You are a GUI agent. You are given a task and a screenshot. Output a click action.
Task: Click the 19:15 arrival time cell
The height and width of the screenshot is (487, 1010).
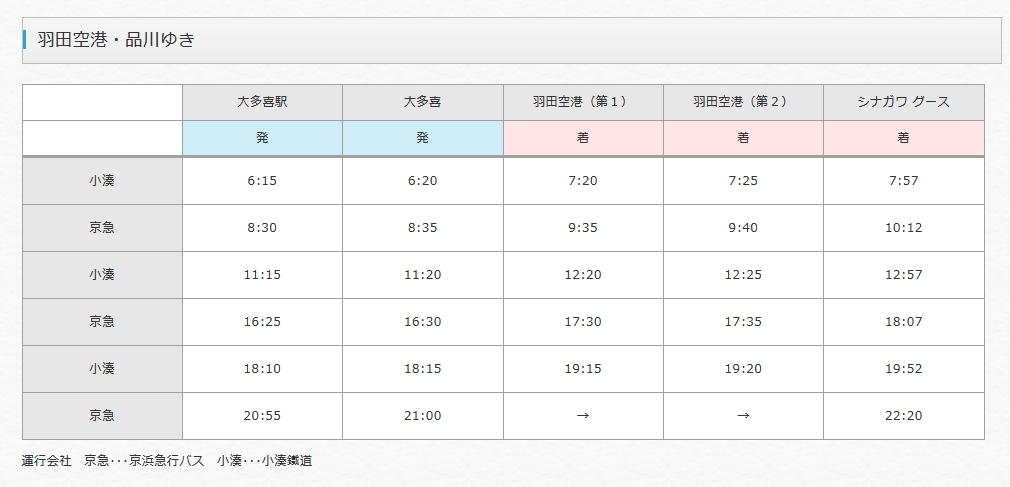583,369
